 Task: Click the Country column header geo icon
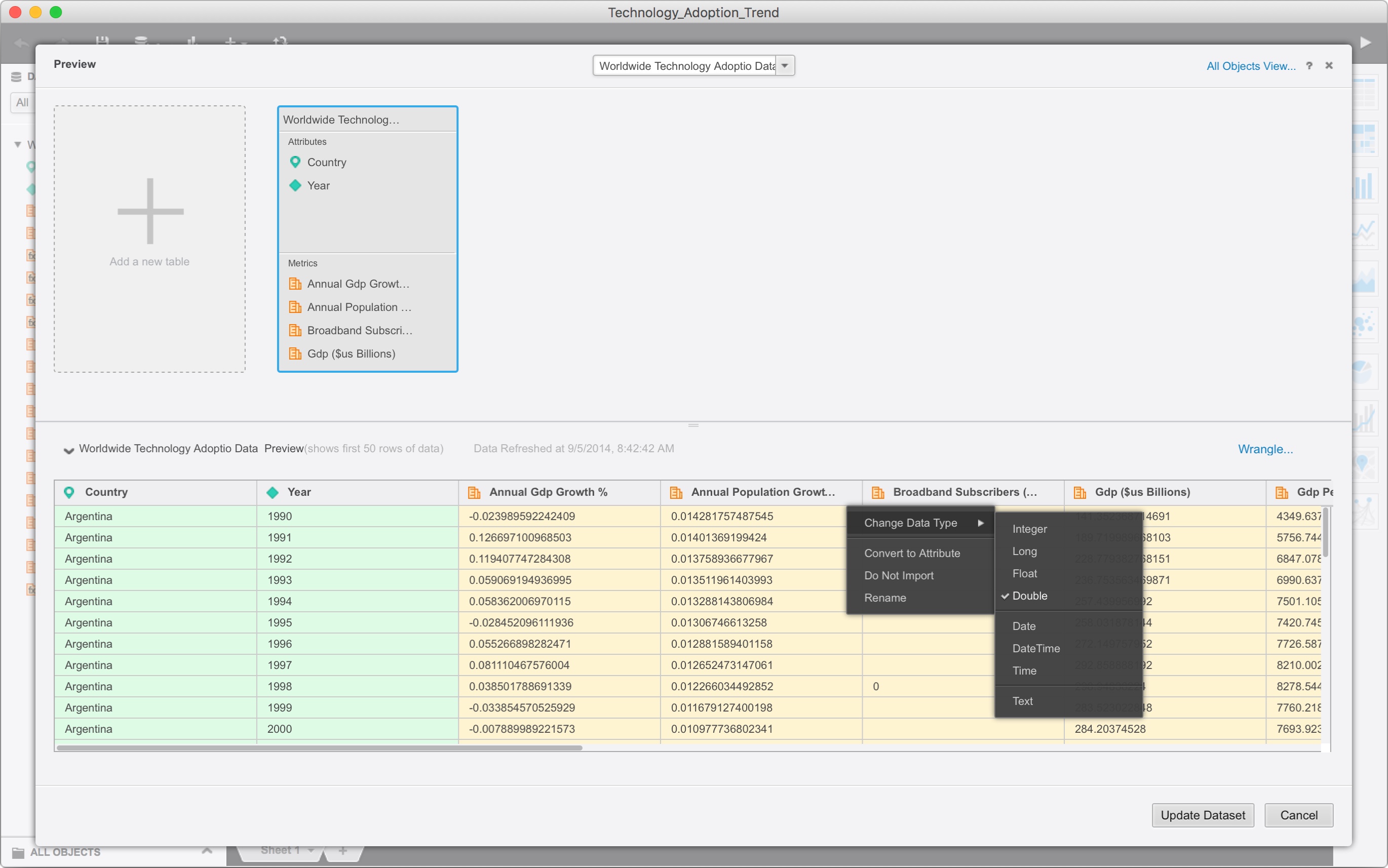click(x=69, y=492)
